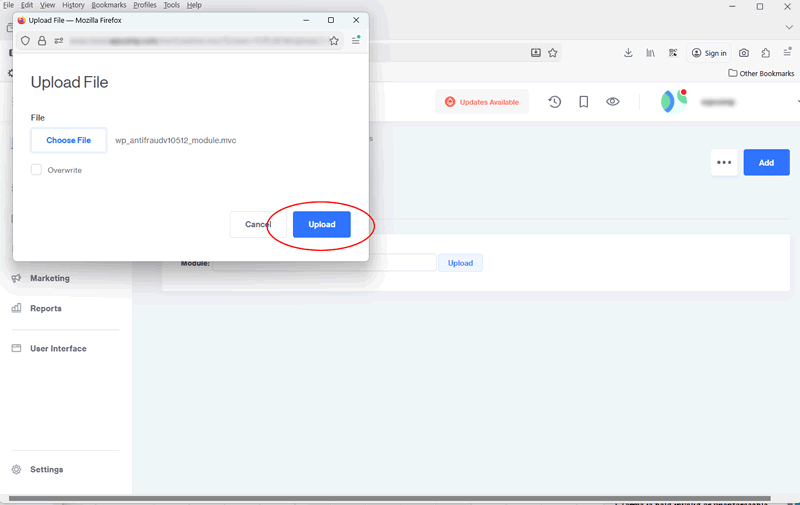Open the library icon in main toolbar
The height and width of the screenshot is (505, 800).
651,53
